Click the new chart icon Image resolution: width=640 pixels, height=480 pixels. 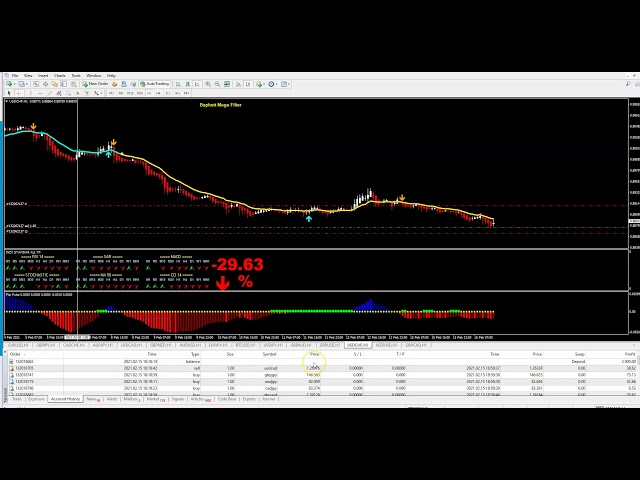tap(10, 84)
